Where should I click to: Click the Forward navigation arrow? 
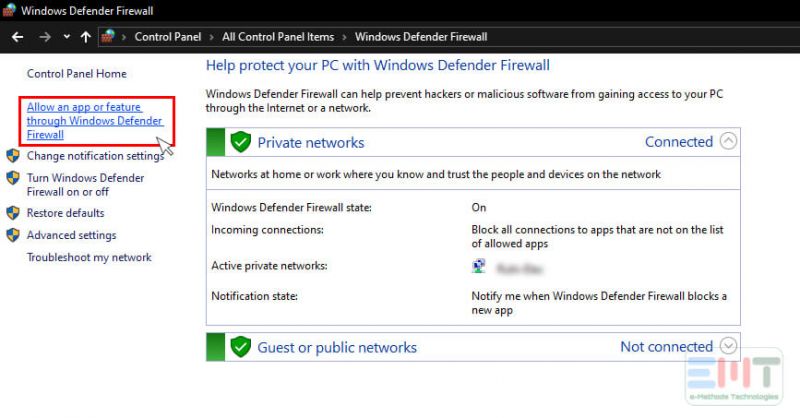[45, 37]
